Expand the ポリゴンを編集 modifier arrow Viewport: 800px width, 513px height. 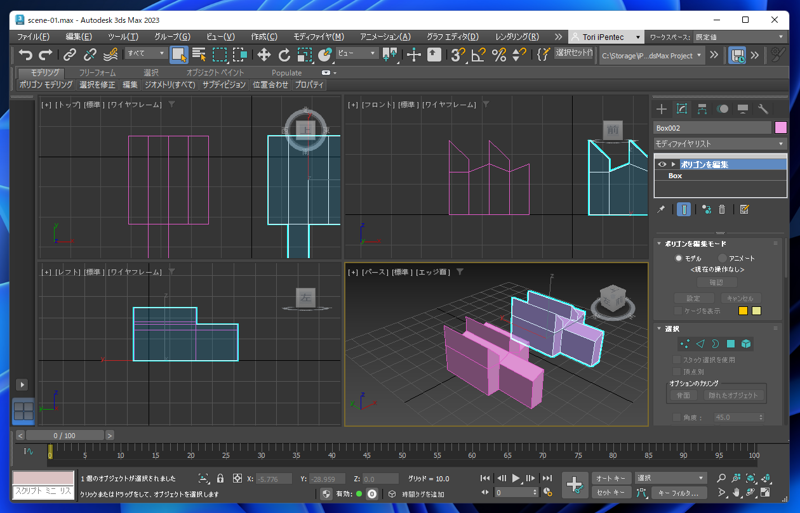673,164
